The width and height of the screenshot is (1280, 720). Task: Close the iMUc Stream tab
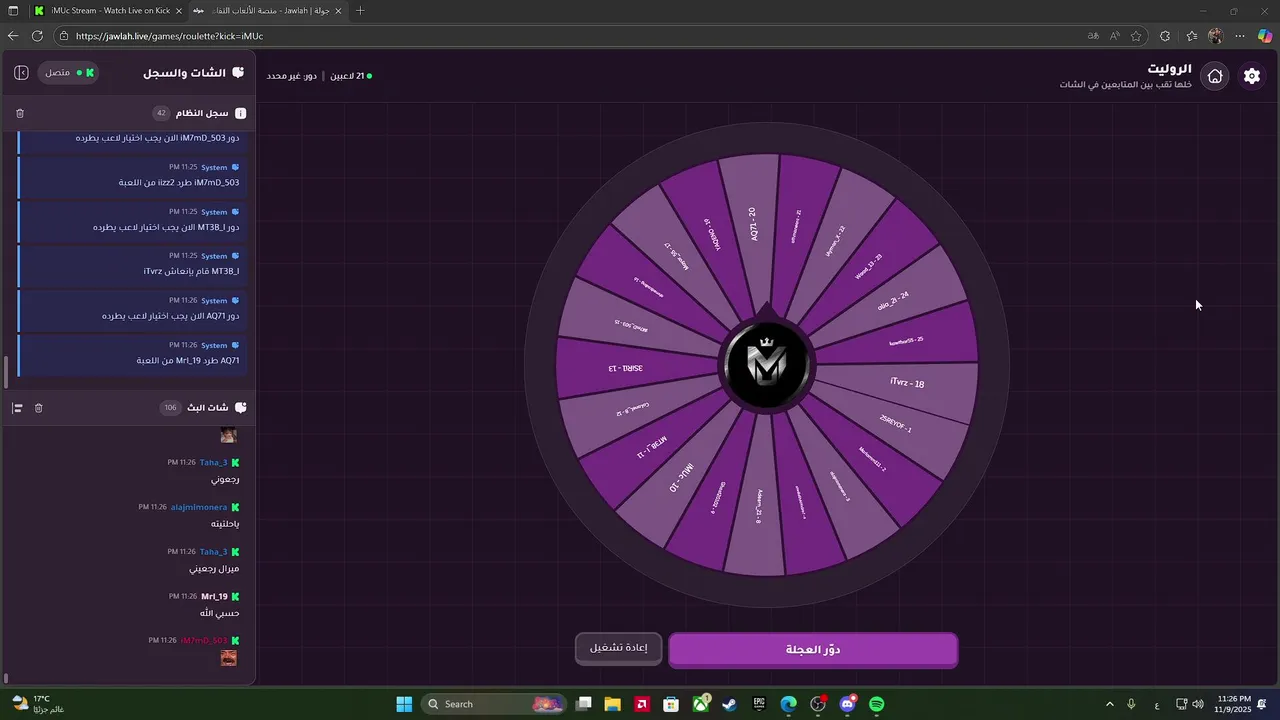tap(178, 11)
